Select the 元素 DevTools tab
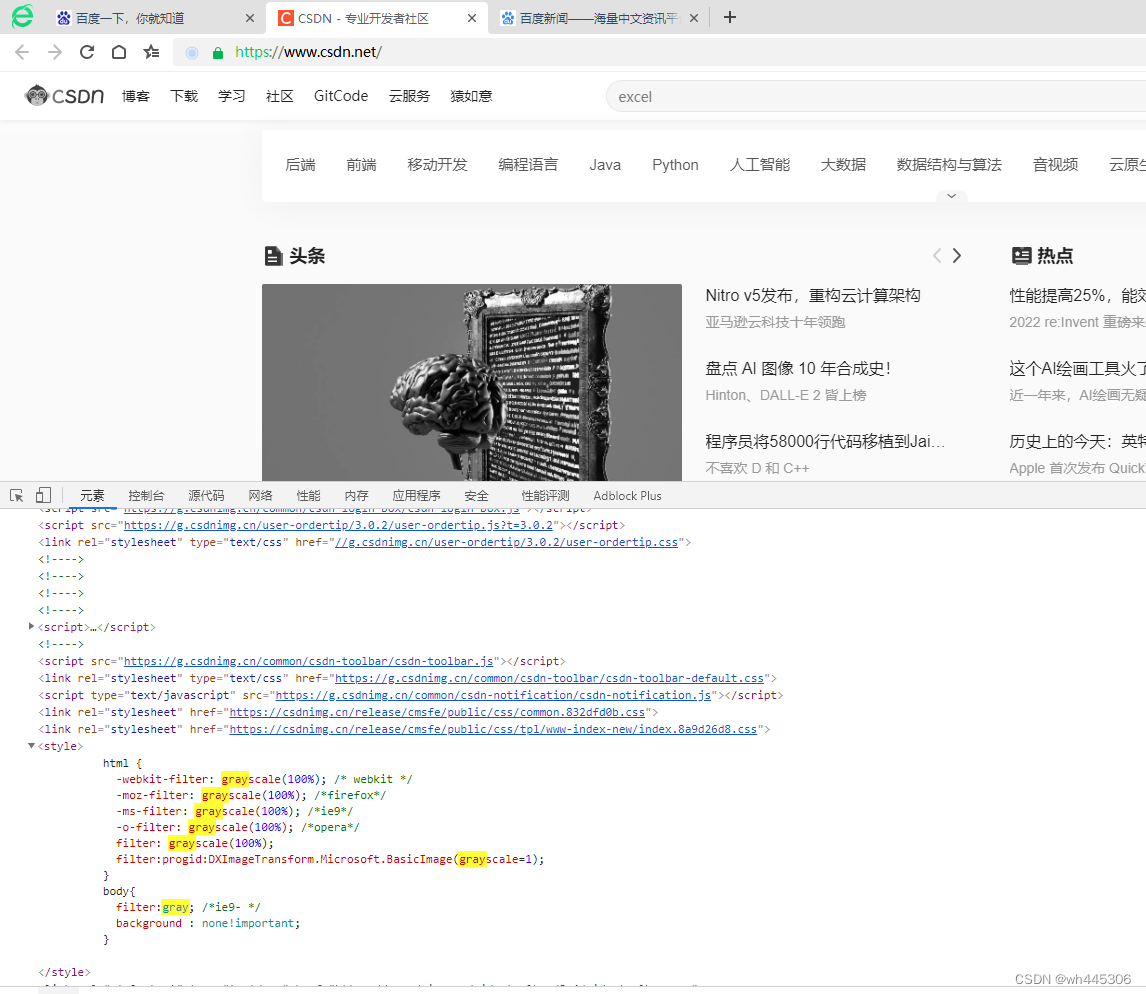Viewport: 1146px width, 994px height. tap(92, 496)
